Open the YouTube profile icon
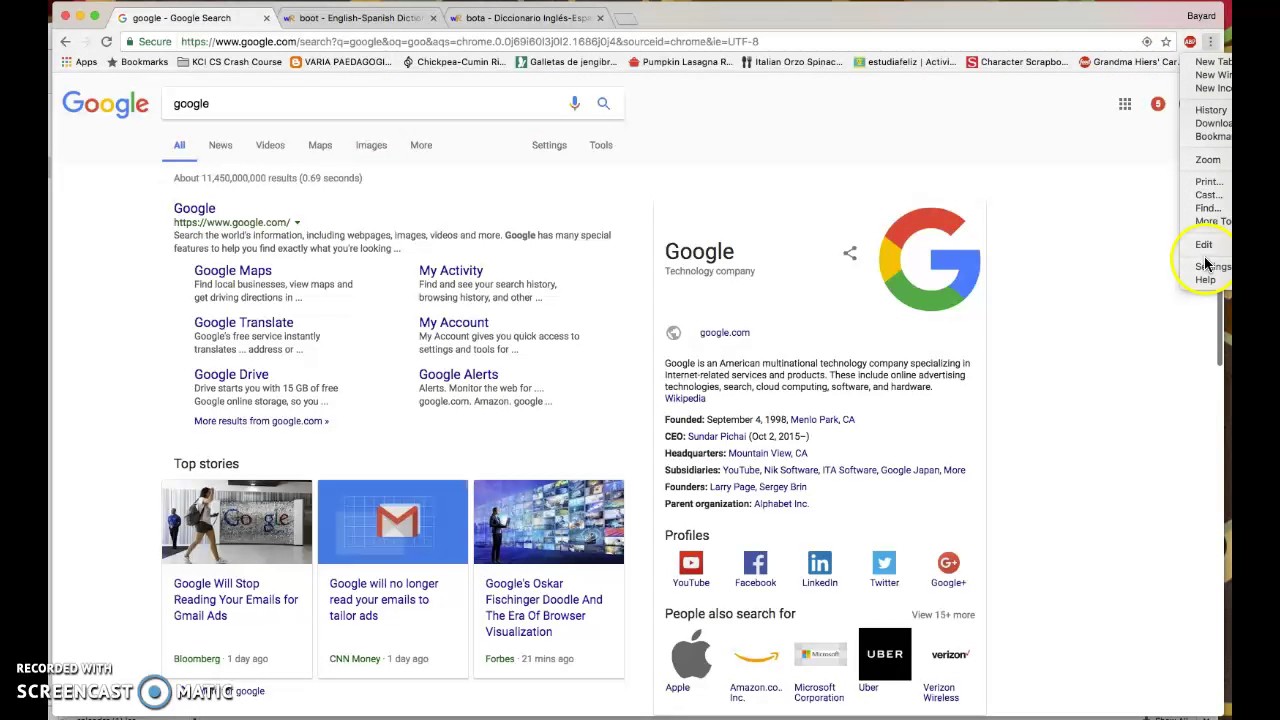The width and height of the screenshot is (1280, 720). [691, 563]
